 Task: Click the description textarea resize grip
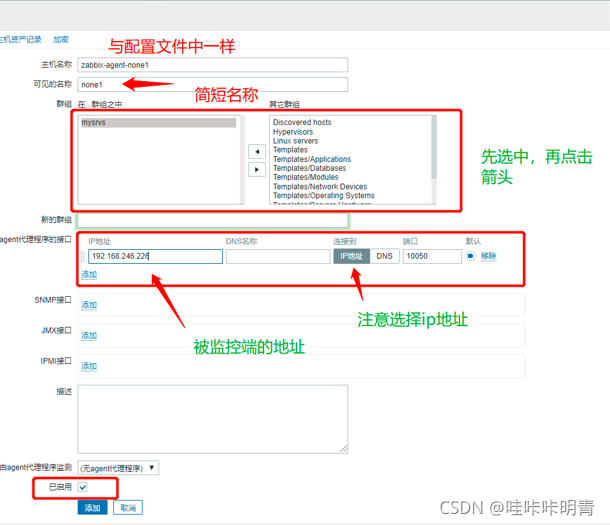tap(344, 449)
